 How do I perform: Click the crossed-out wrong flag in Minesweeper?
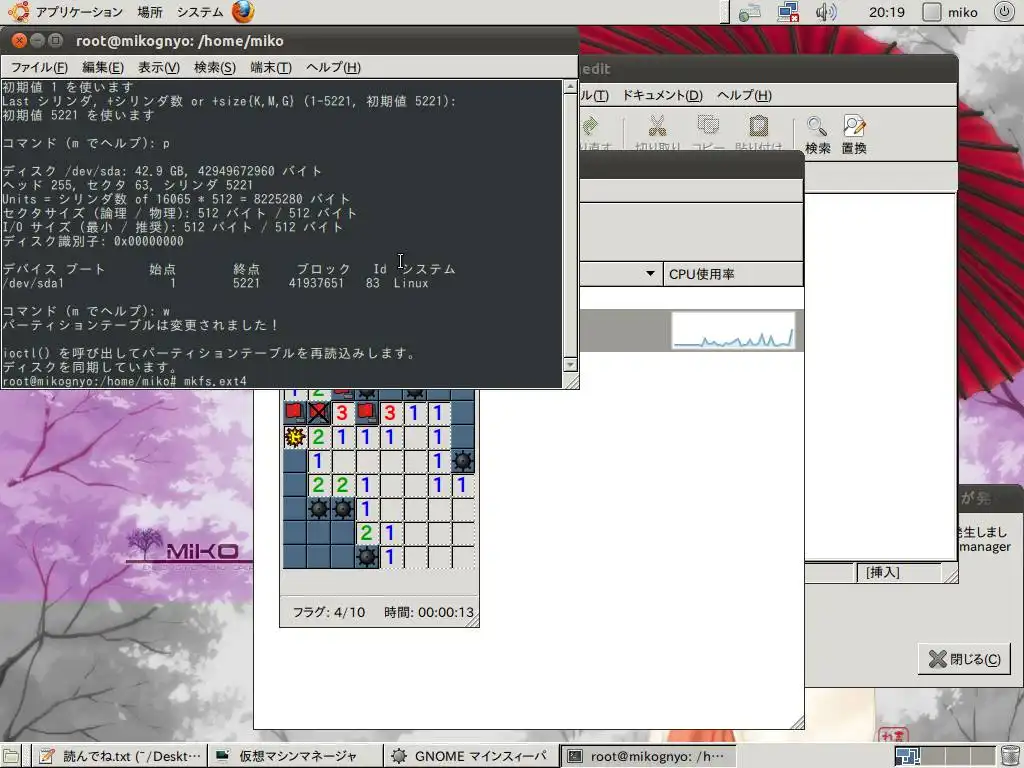tap(319, 413)
